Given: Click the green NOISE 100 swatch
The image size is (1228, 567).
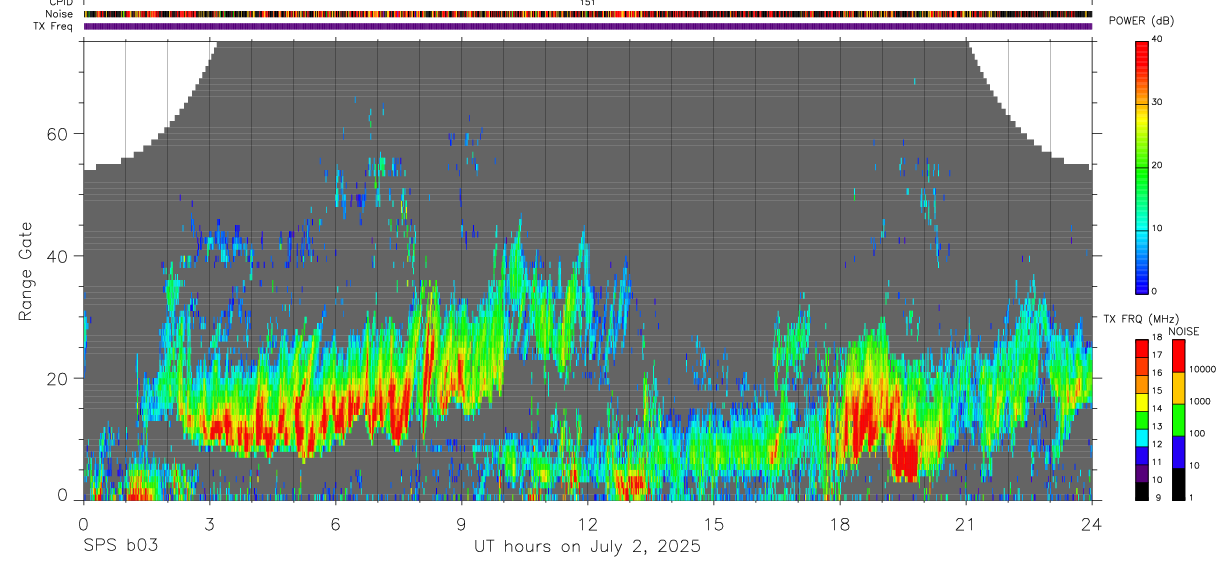Looking at the screenshot, I should (x=1179, y=420).
